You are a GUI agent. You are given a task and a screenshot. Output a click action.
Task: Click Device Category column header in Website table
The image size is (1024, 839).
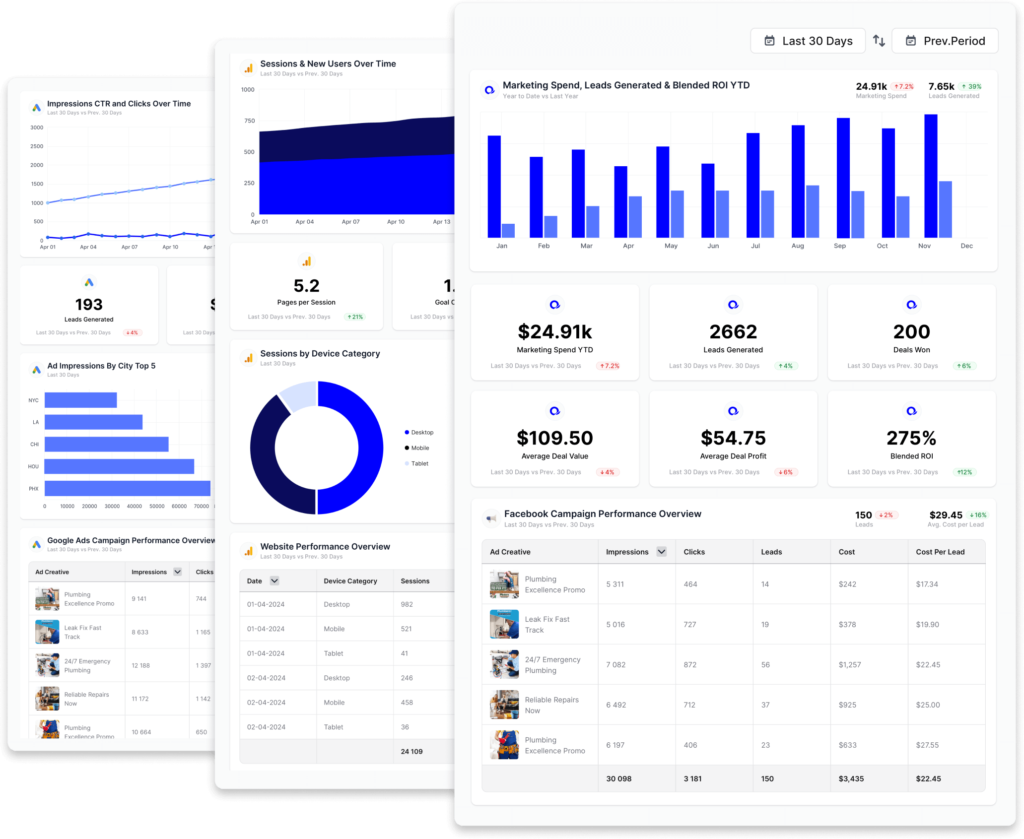pos(350,581)
